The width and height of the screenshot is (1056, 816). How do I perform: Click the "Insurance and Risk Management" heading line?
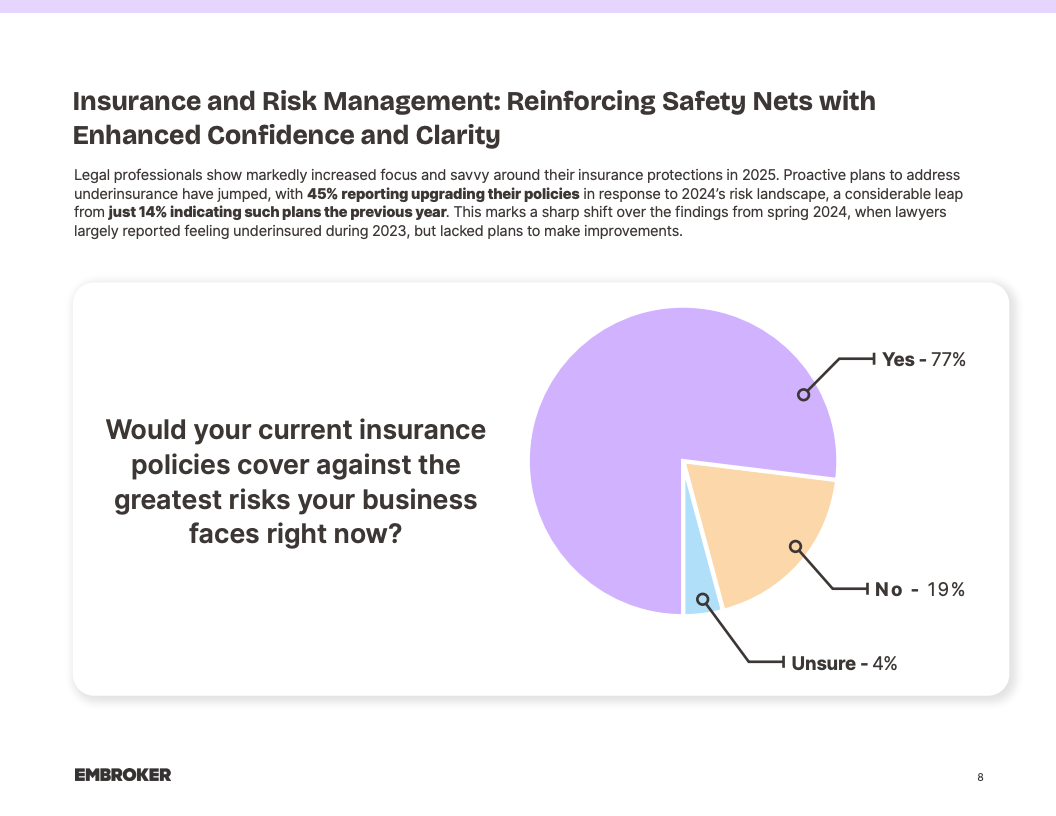point(474,101)
